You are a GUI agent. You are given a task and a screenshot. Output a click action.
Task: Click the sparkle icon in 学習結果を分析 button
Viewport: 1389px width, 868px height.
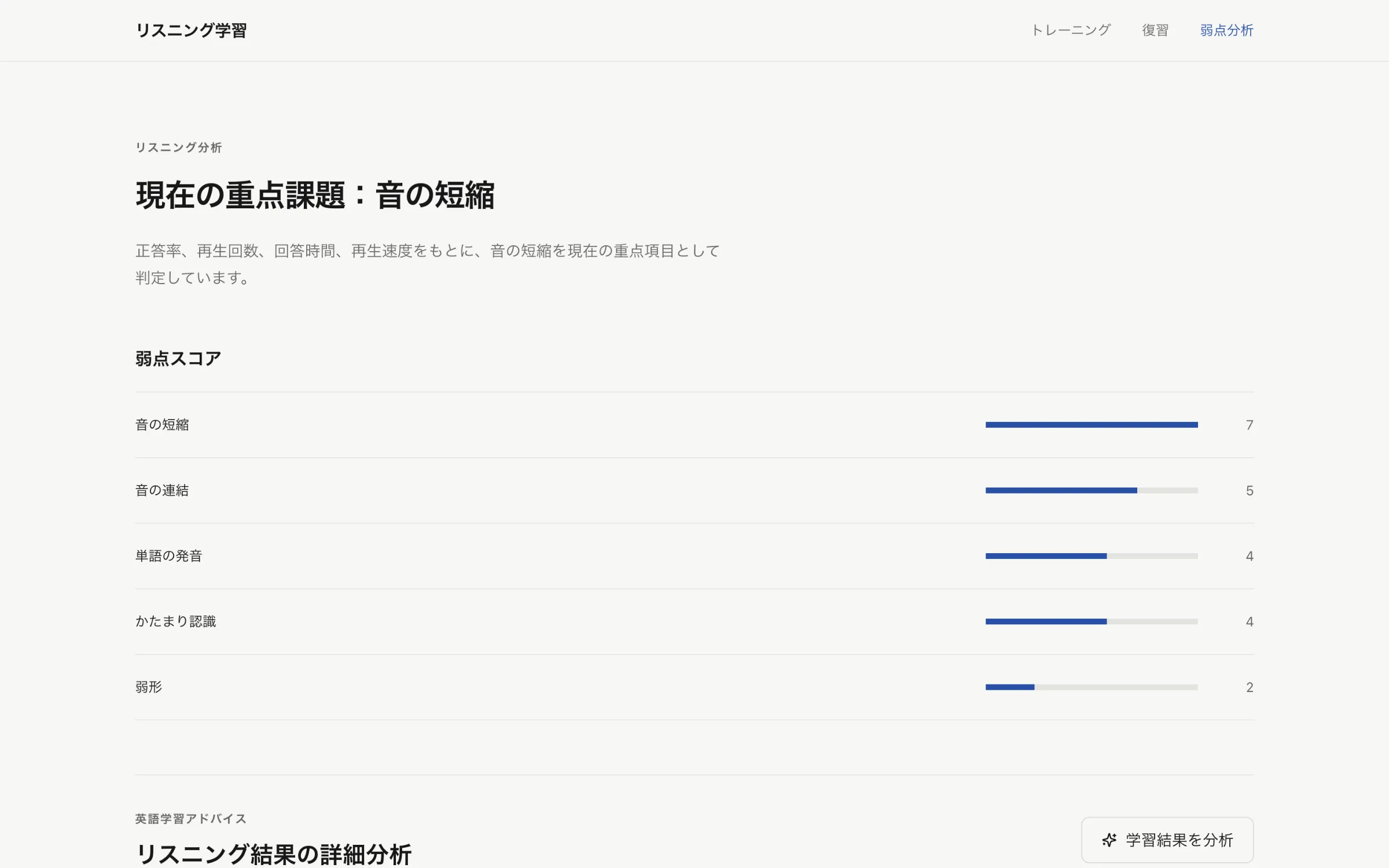(1109, 840)
